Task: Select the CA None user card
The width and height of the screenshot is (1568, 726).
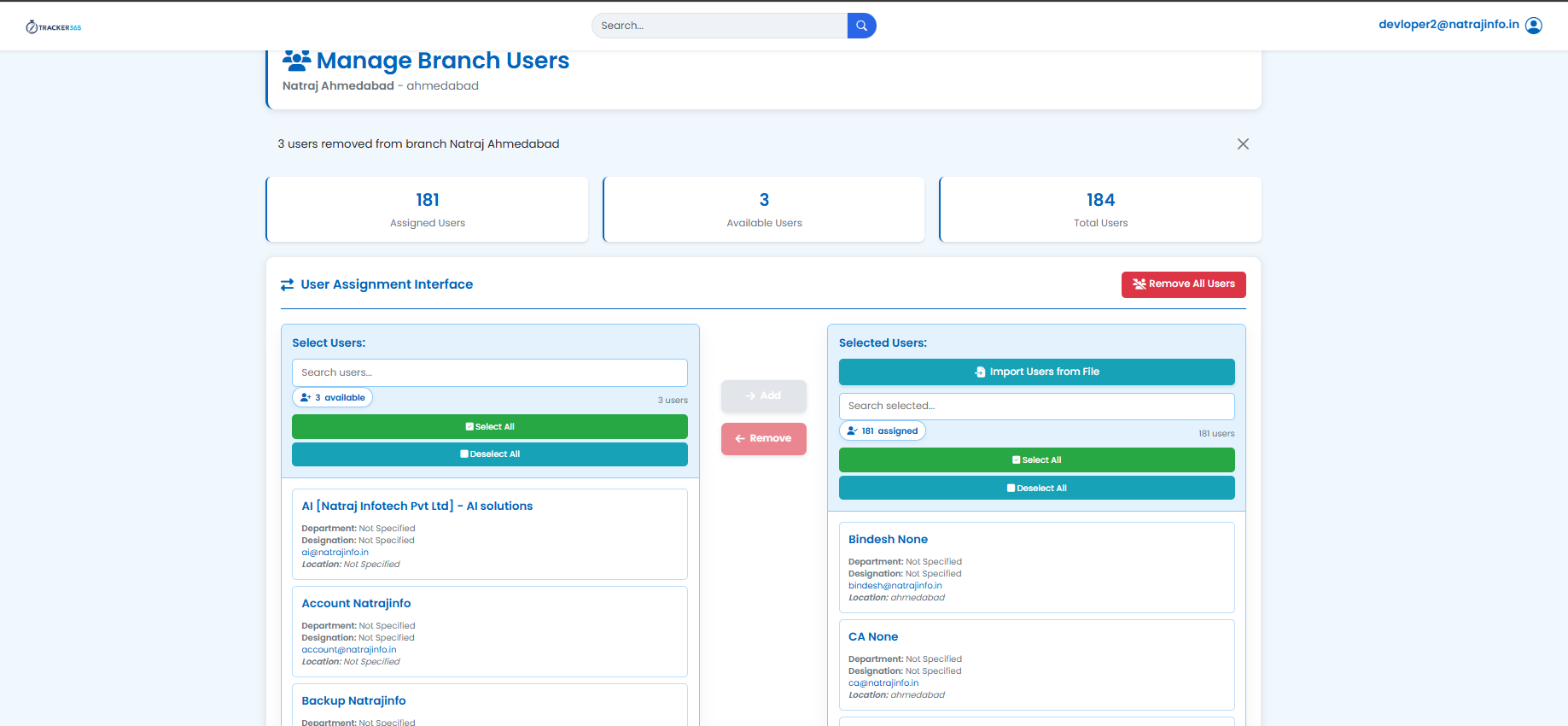Action: coord(1036,665)
